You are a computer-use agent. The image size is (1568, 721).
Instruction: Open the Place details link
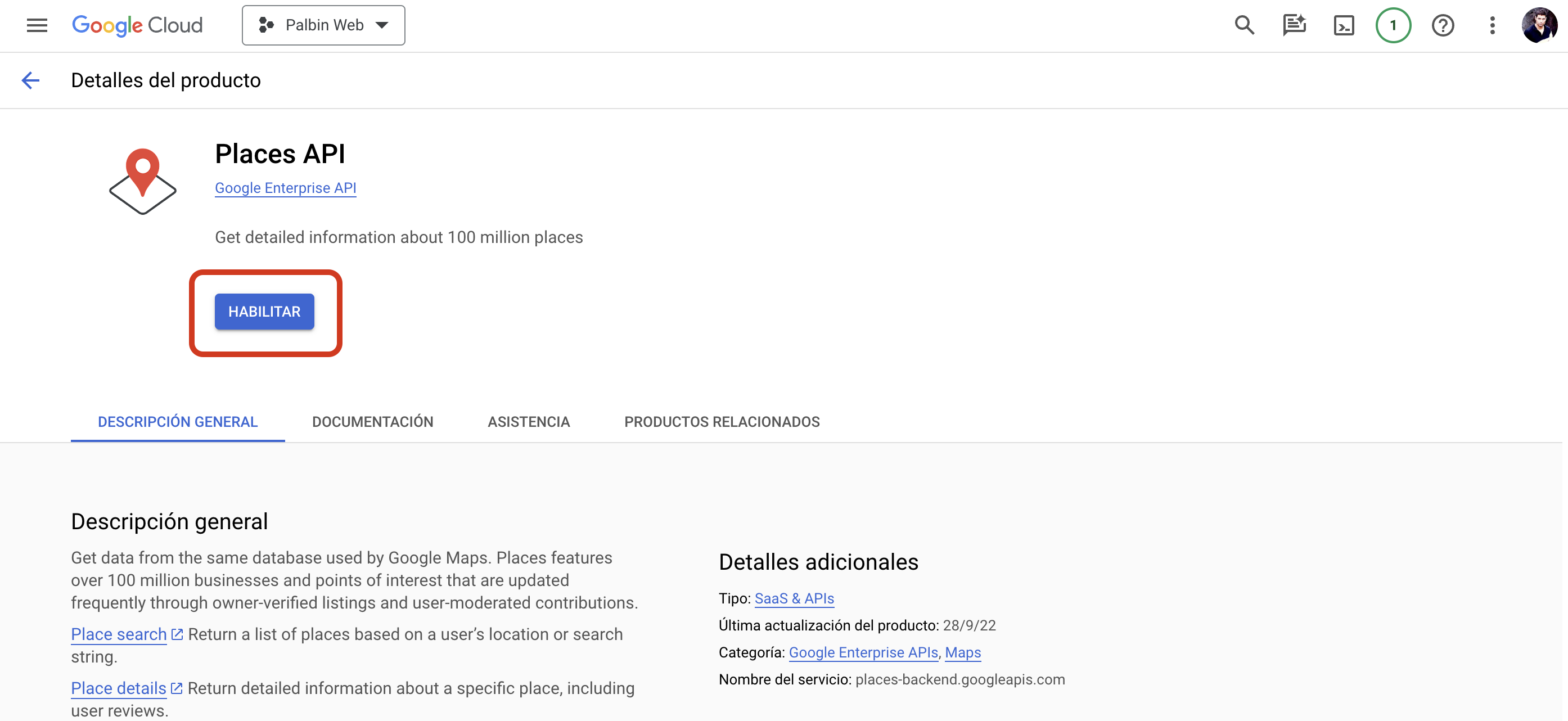tap(119, 688)
